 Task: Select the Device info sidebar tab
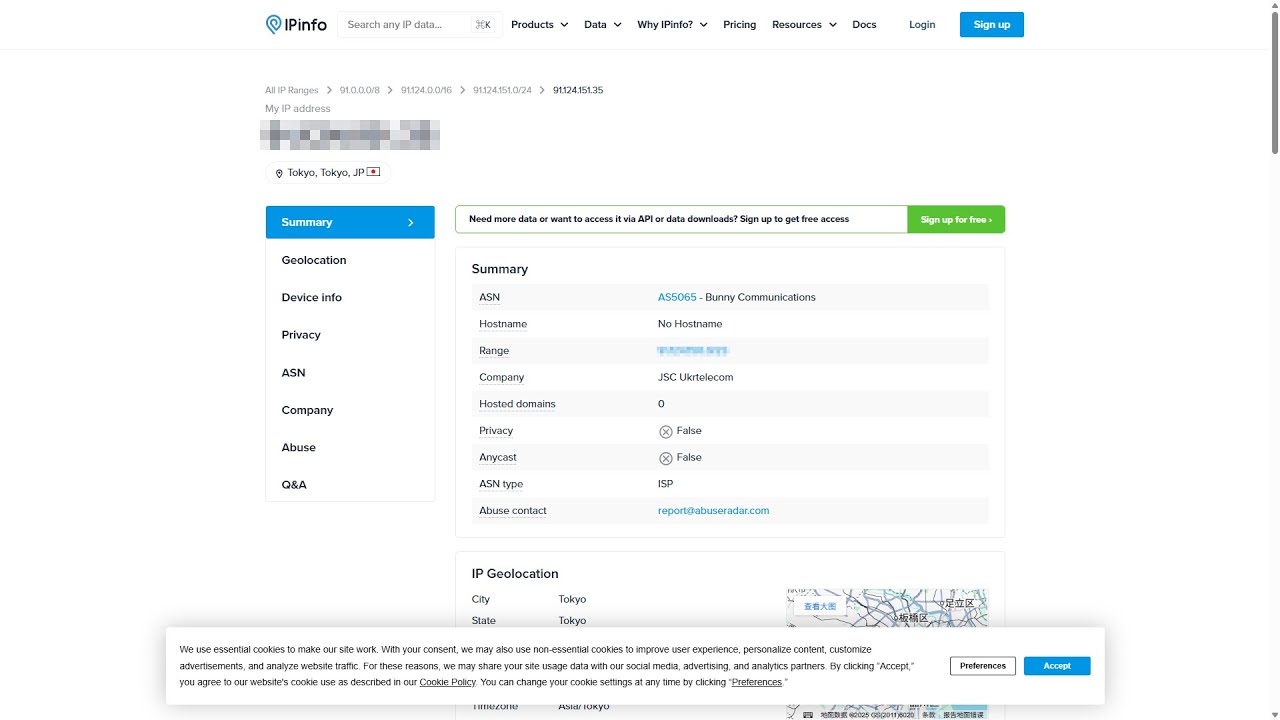[350, 297]
